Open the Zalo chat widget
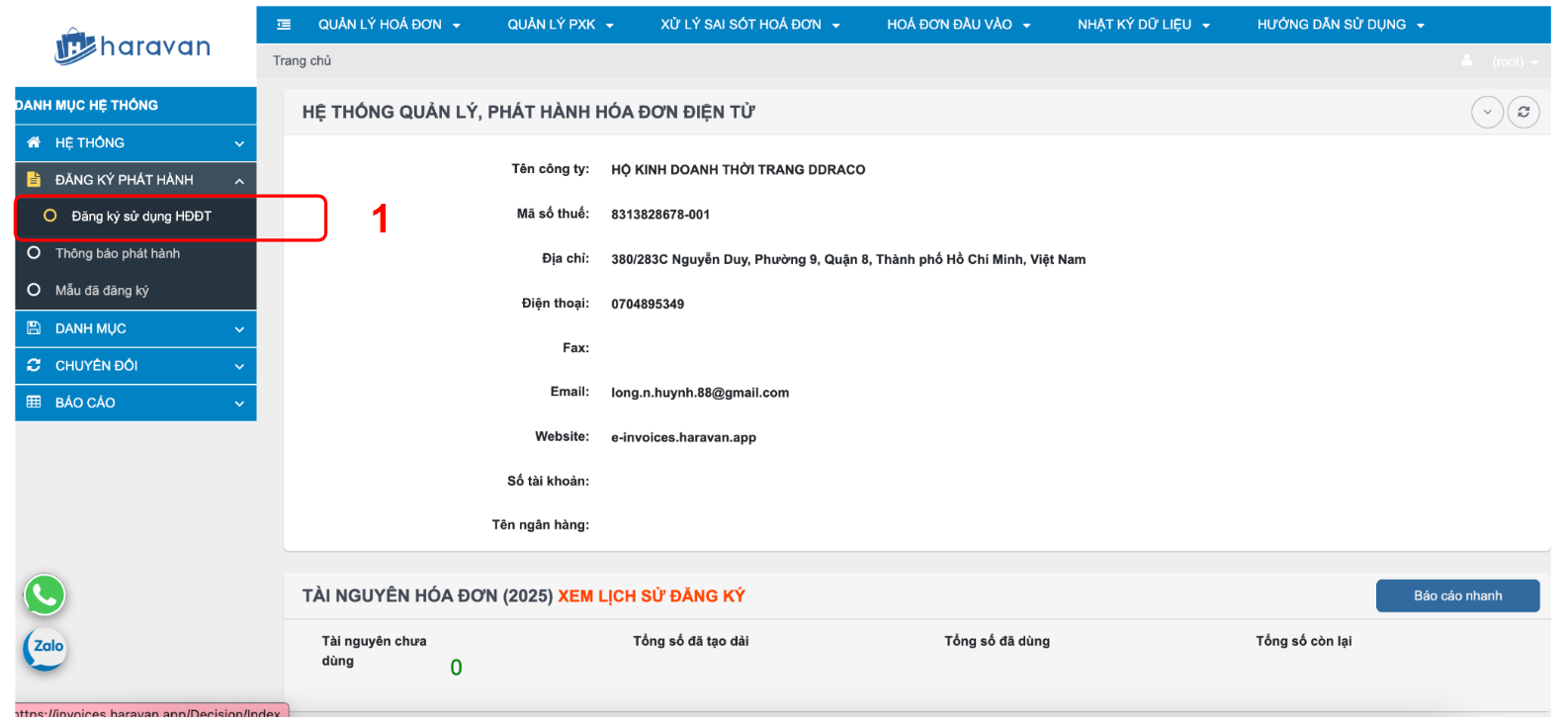This screenshot has width=1568, height=725. 44,649
